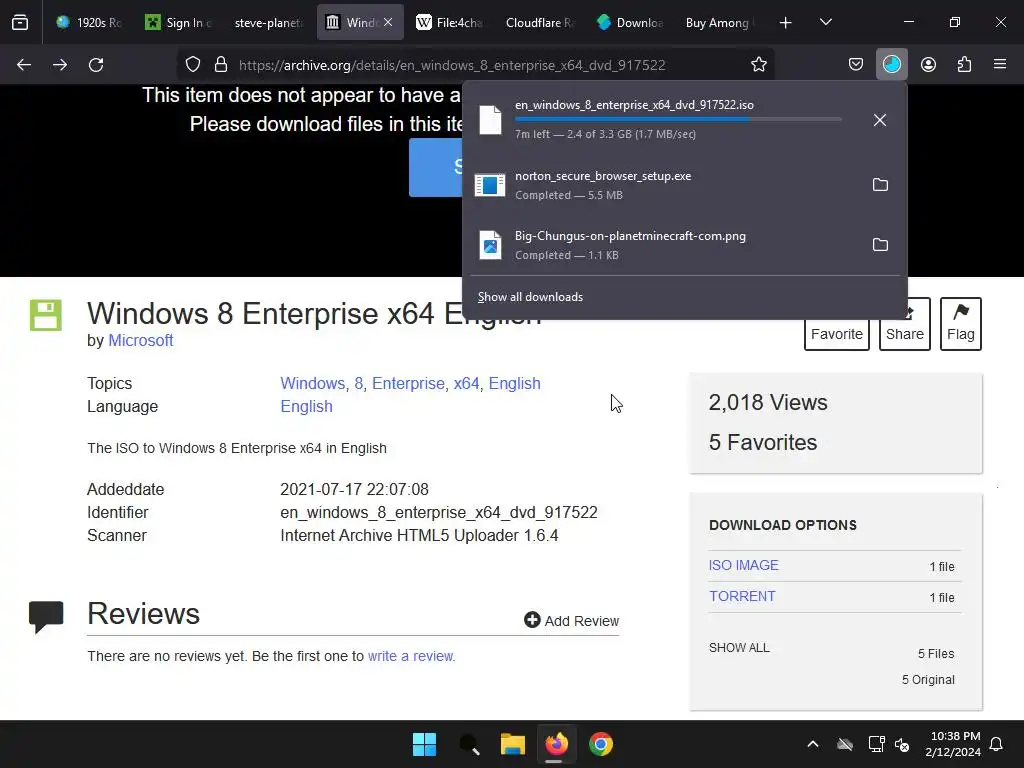The width and height of the screenshot is (1024, 768).
Task: Switch to steve-planet tab
Action: coord(268,23)
